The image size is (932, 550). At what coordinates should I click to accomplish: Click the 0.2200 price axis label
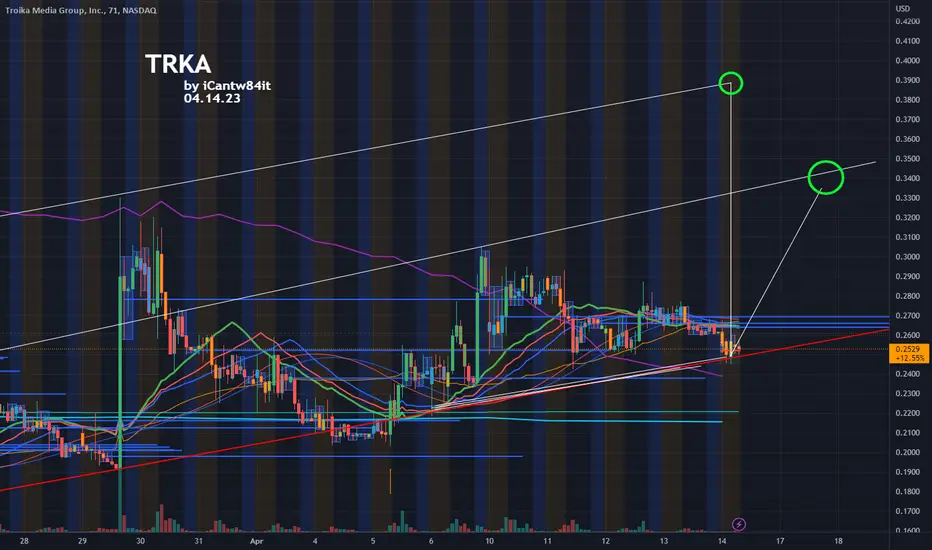[x=908, y=413]
